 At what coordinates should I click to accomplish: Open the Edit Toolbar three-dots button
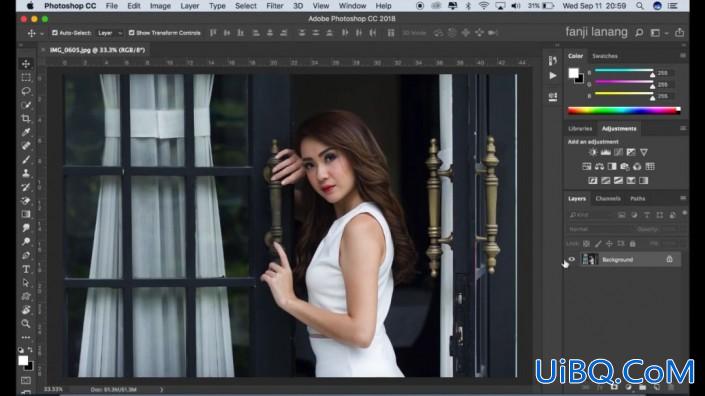(x=26, y=337)
